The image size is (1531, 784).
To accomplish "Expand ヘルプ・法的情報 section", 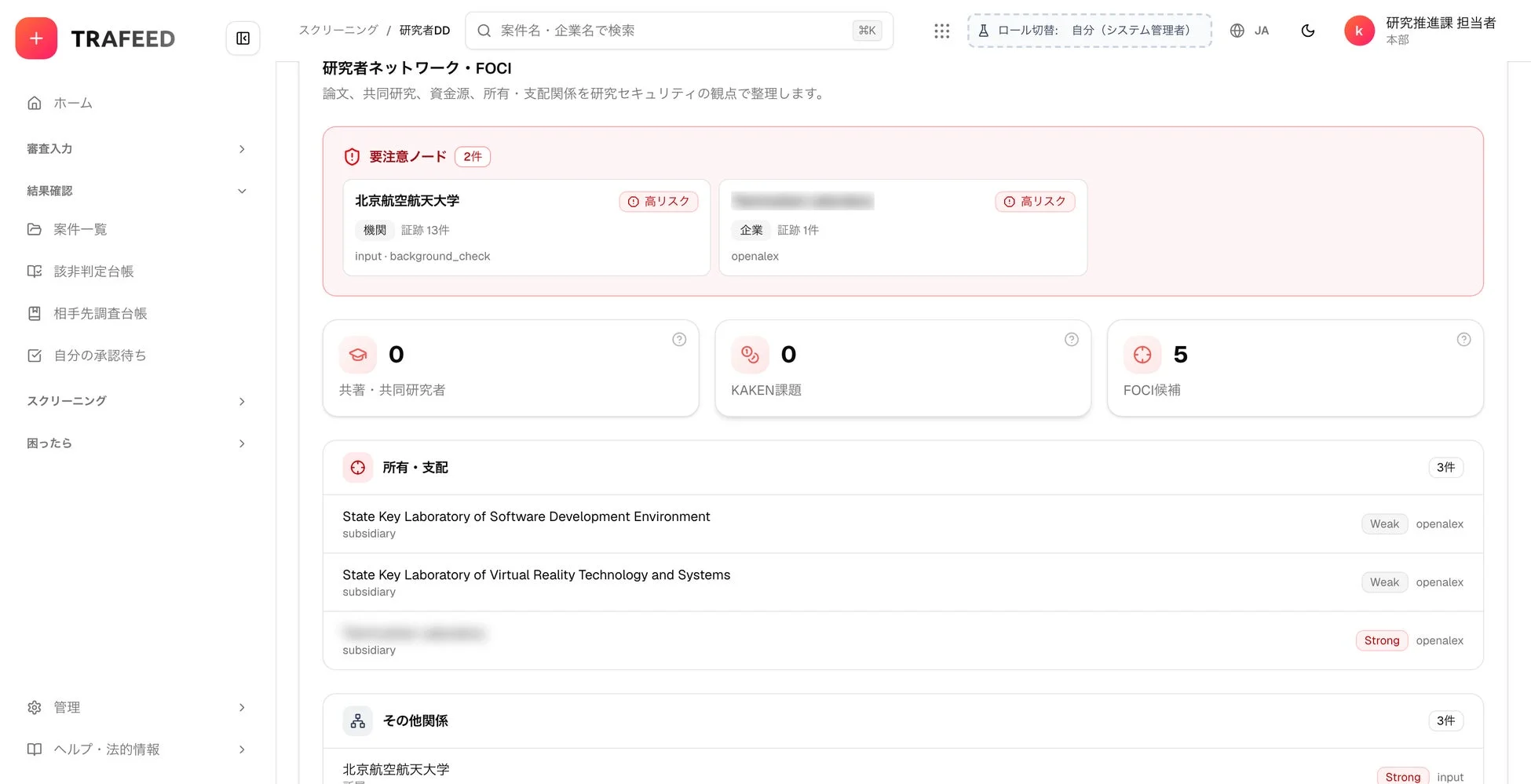I will [x=137, y=749].
